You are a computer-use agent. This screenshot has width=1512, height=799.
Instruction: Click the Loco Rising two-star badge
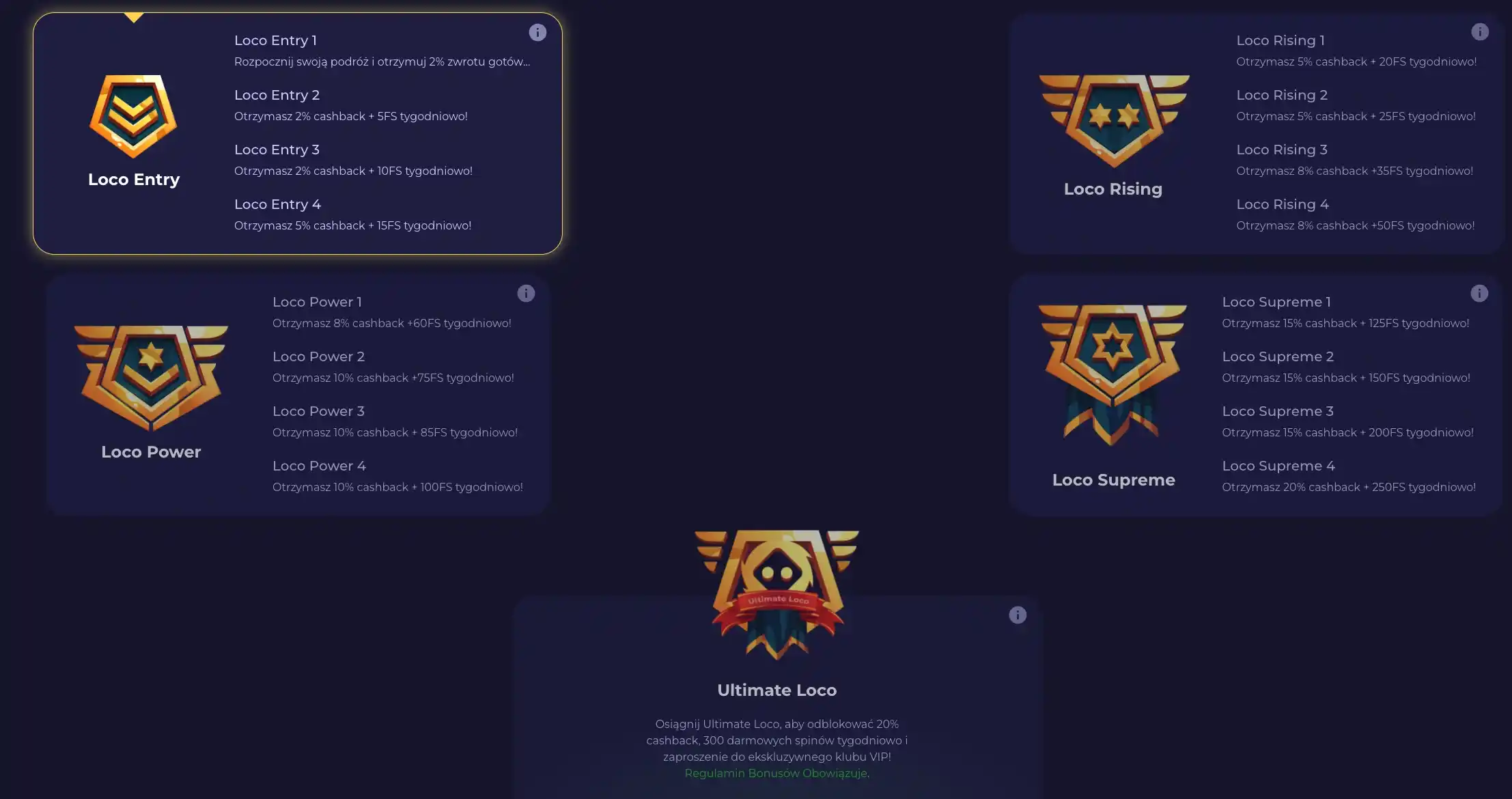[x=1114, y=121]
